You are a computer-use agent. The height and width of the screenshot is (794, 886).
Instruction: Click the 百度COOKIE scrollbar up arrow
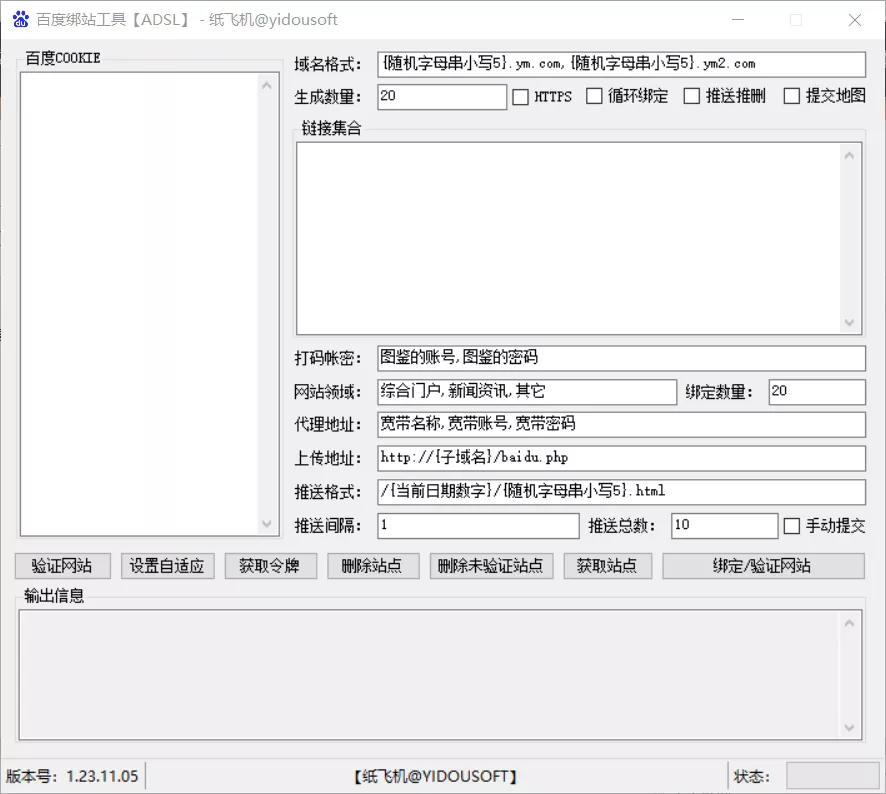[267, 86]
